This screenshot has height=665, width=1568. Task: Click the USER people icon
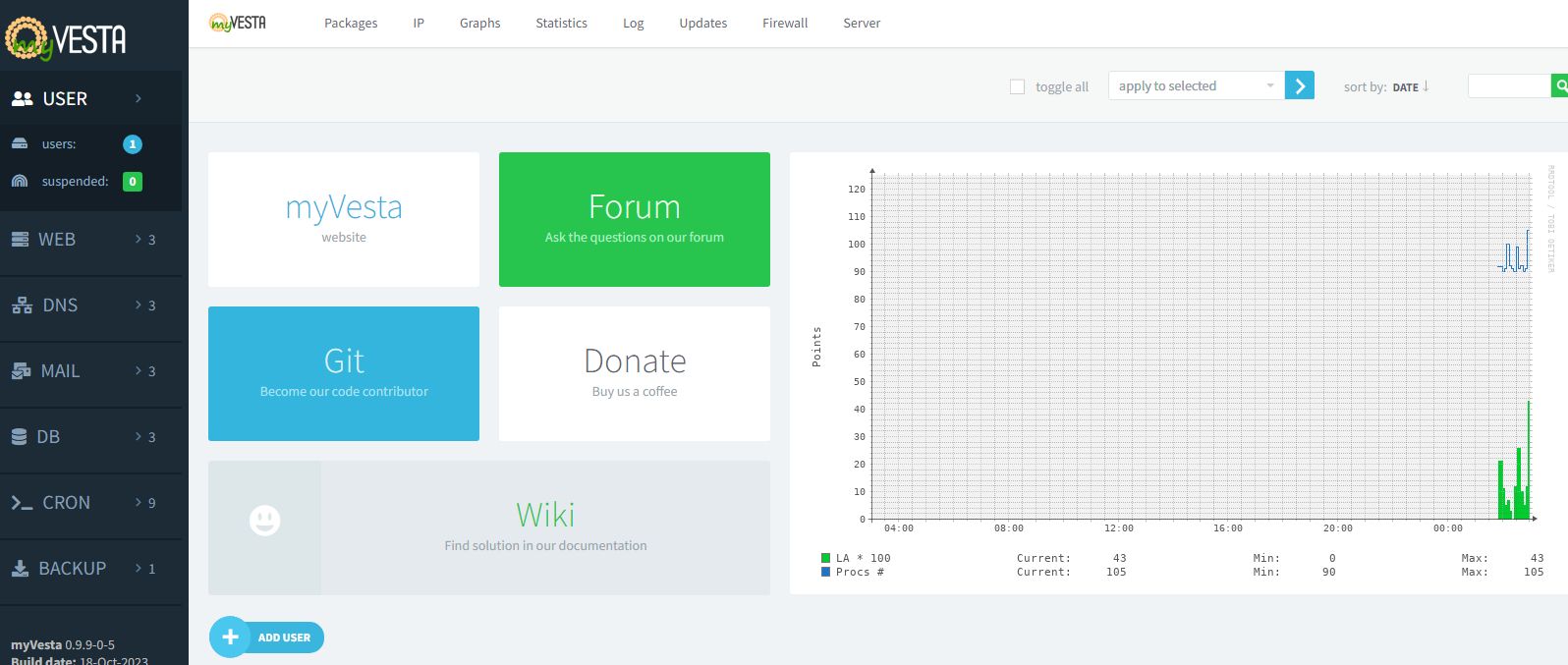(22, 98)
